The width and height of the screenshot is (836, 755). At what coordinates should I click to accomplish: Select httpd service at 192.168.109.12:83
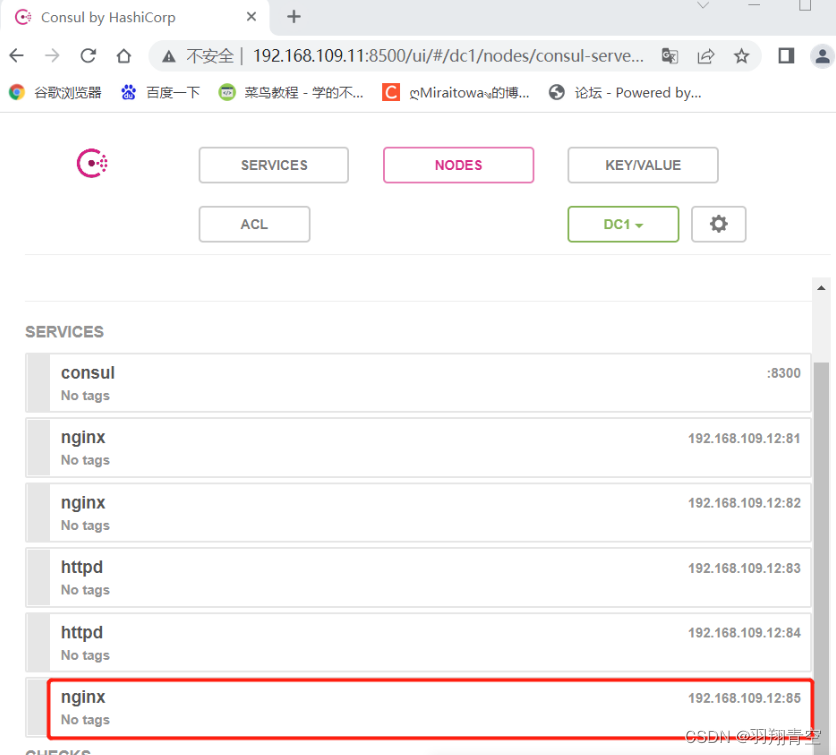pyautogui.click(x=419, y=577)
